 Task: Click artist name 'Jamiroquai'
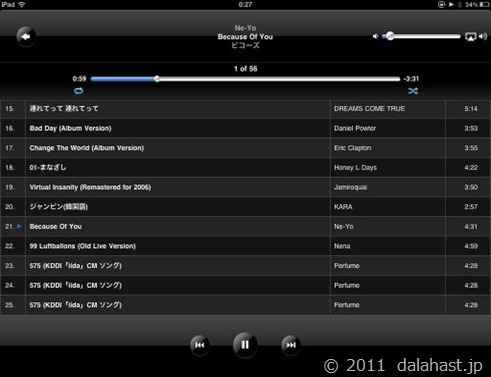350,187
